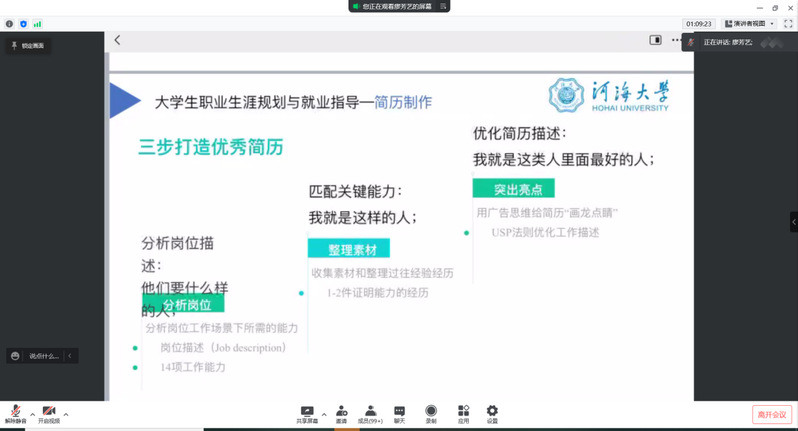
Task: Click the 邀请 invite icon
Action: click(x=342, y=413)
